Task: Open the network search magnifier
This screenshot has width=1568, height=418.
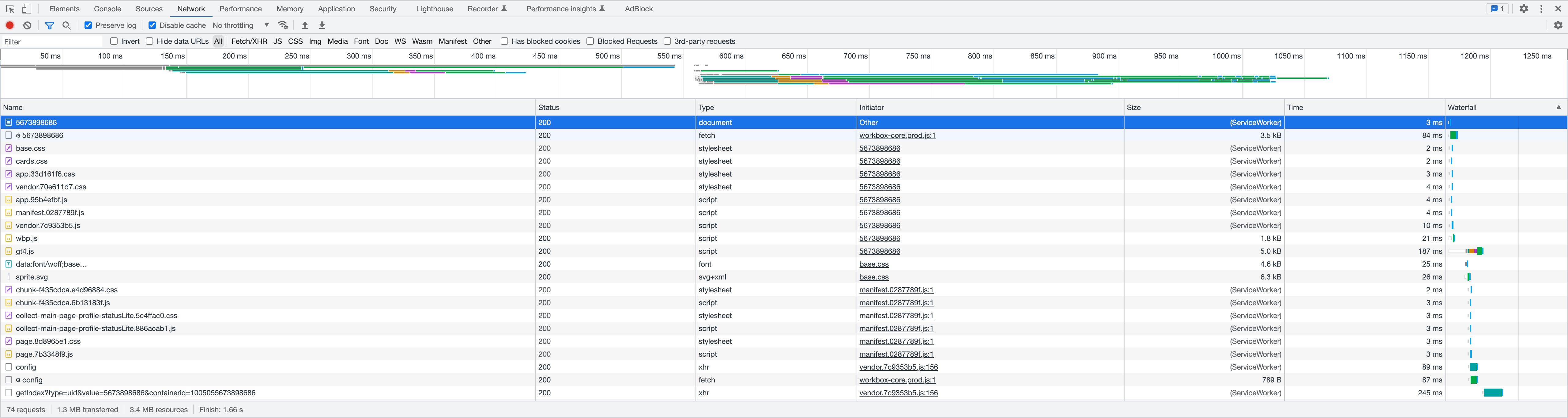Action: pos(67,25)
